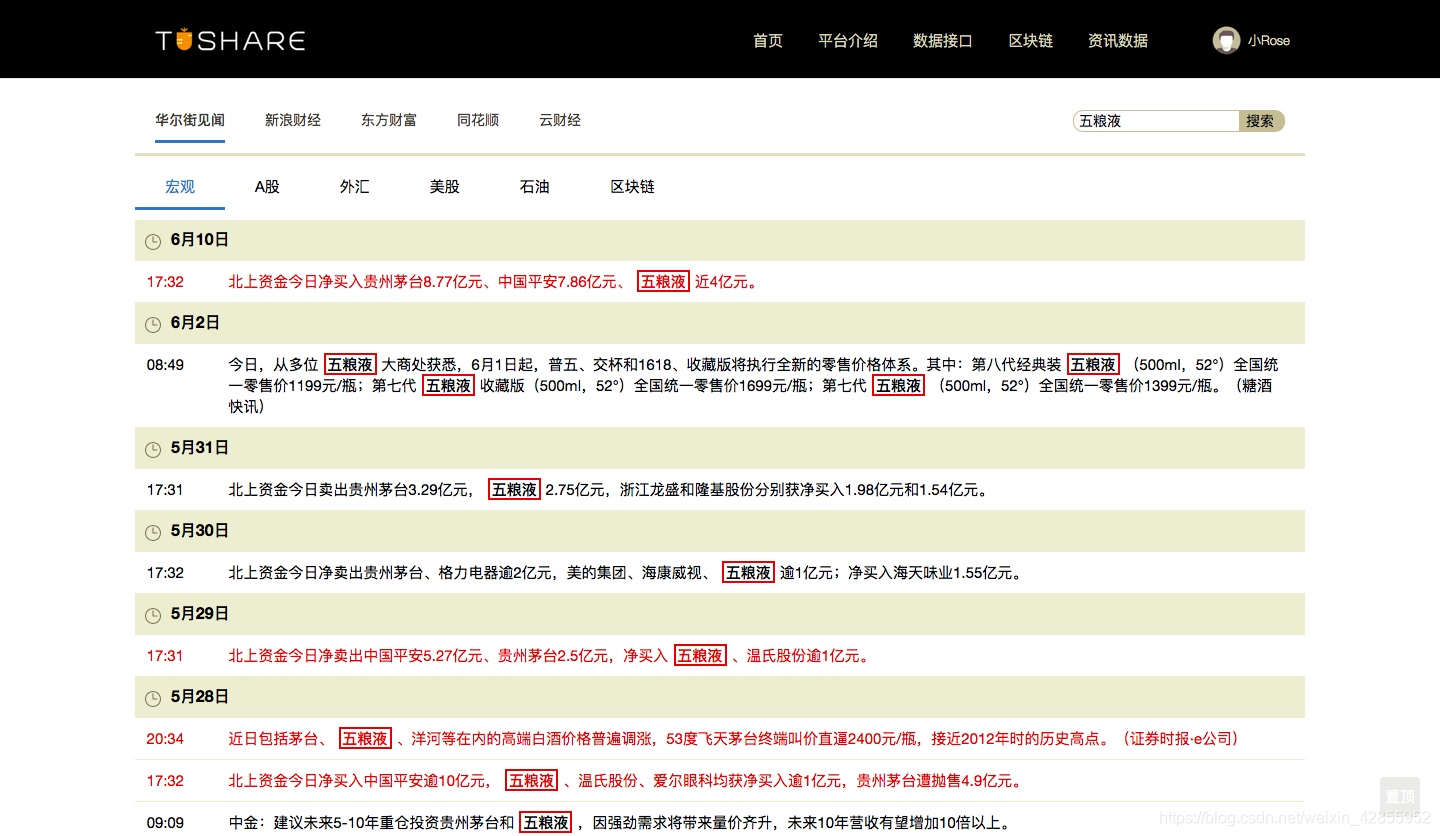
Task: Click the 置顶 back-to-top button
Action: click(1400, 797)
